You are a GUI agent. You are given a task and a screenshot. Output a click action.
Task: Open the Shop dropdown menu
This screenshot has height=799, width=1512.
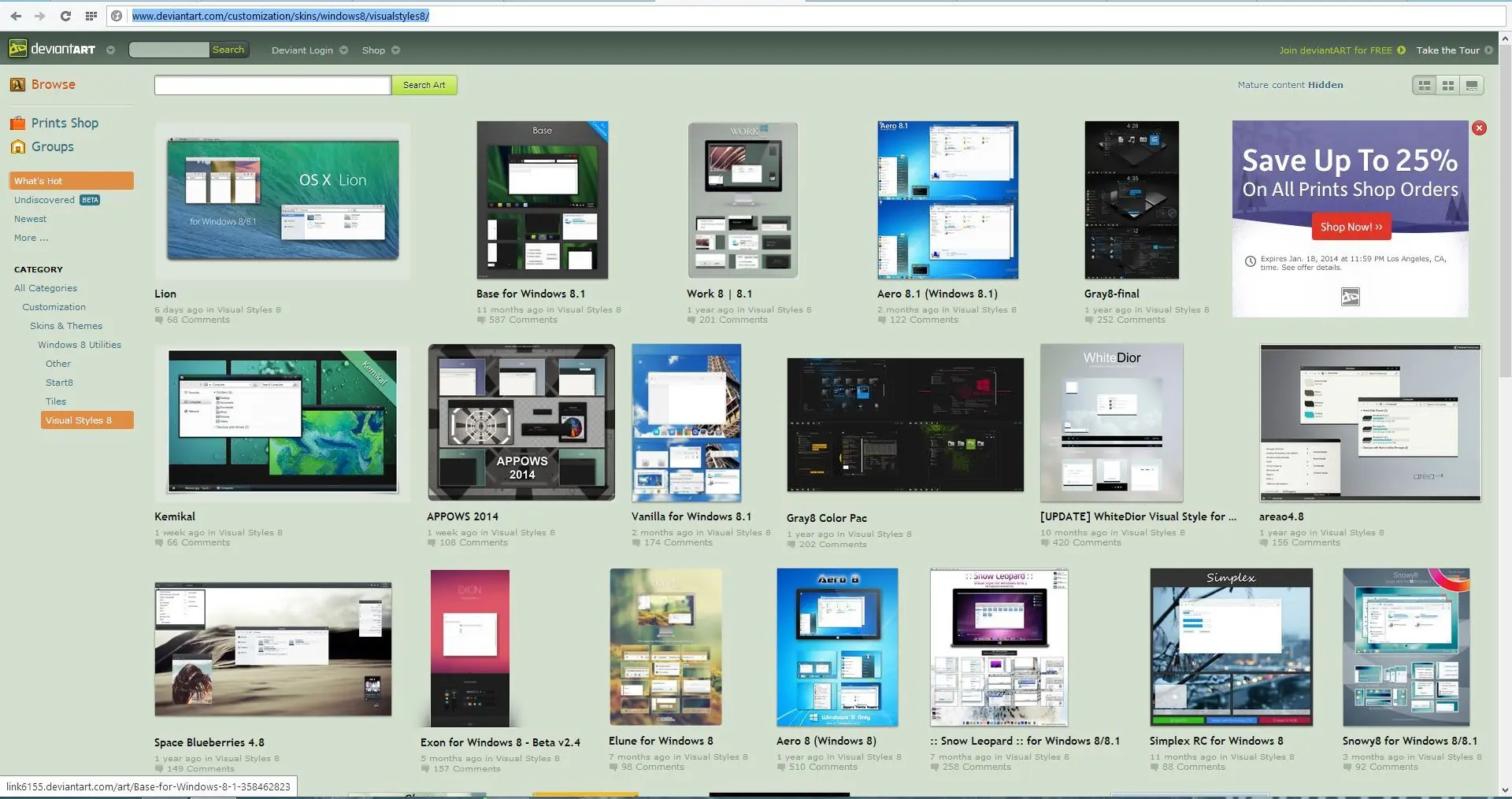click(381, 50)
